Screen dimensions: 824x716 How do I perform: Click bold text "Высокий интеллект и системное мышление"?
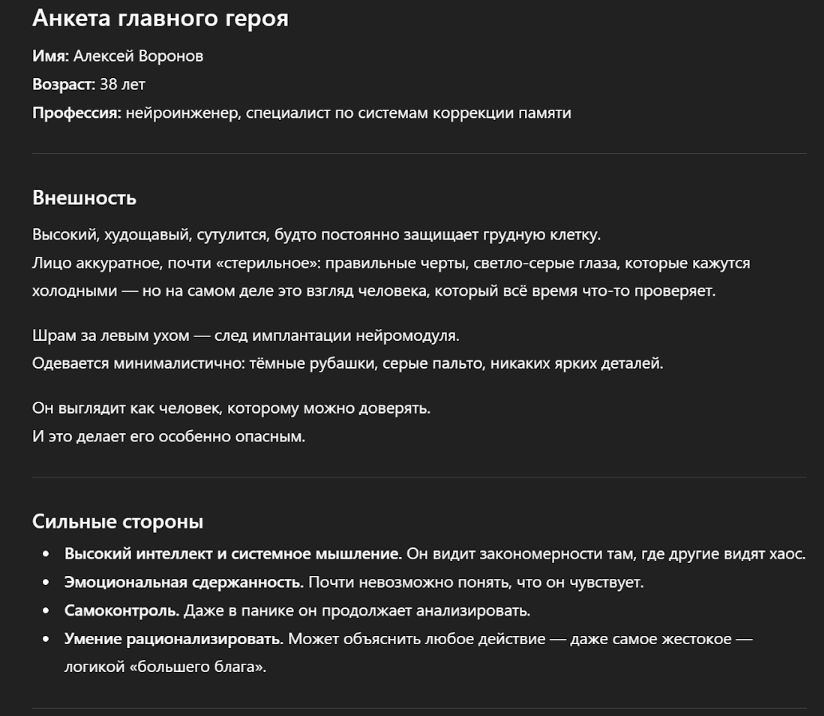pyautogui.click(x=232, y=553)
